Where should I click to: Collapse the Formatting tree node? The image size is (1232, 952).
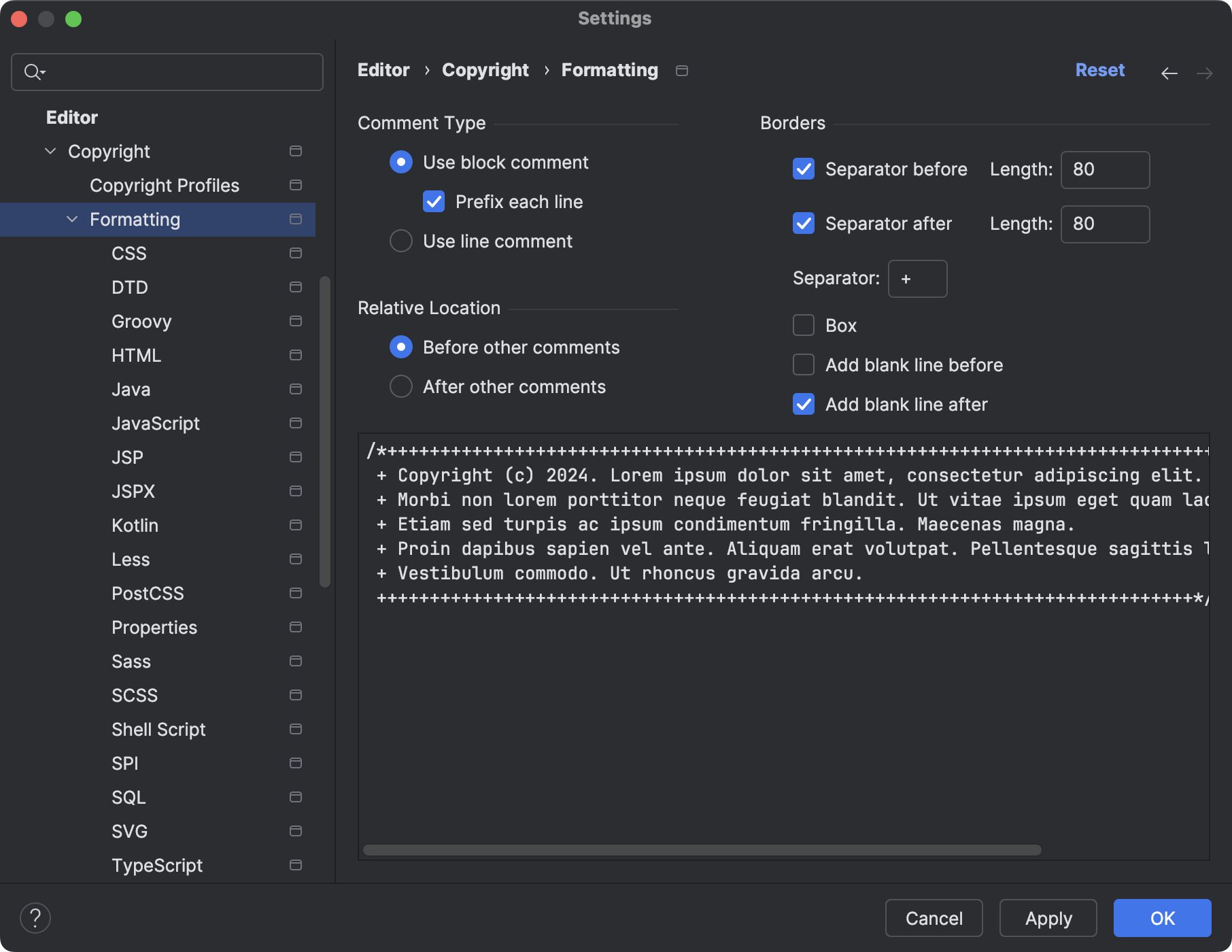pos(71,219)
